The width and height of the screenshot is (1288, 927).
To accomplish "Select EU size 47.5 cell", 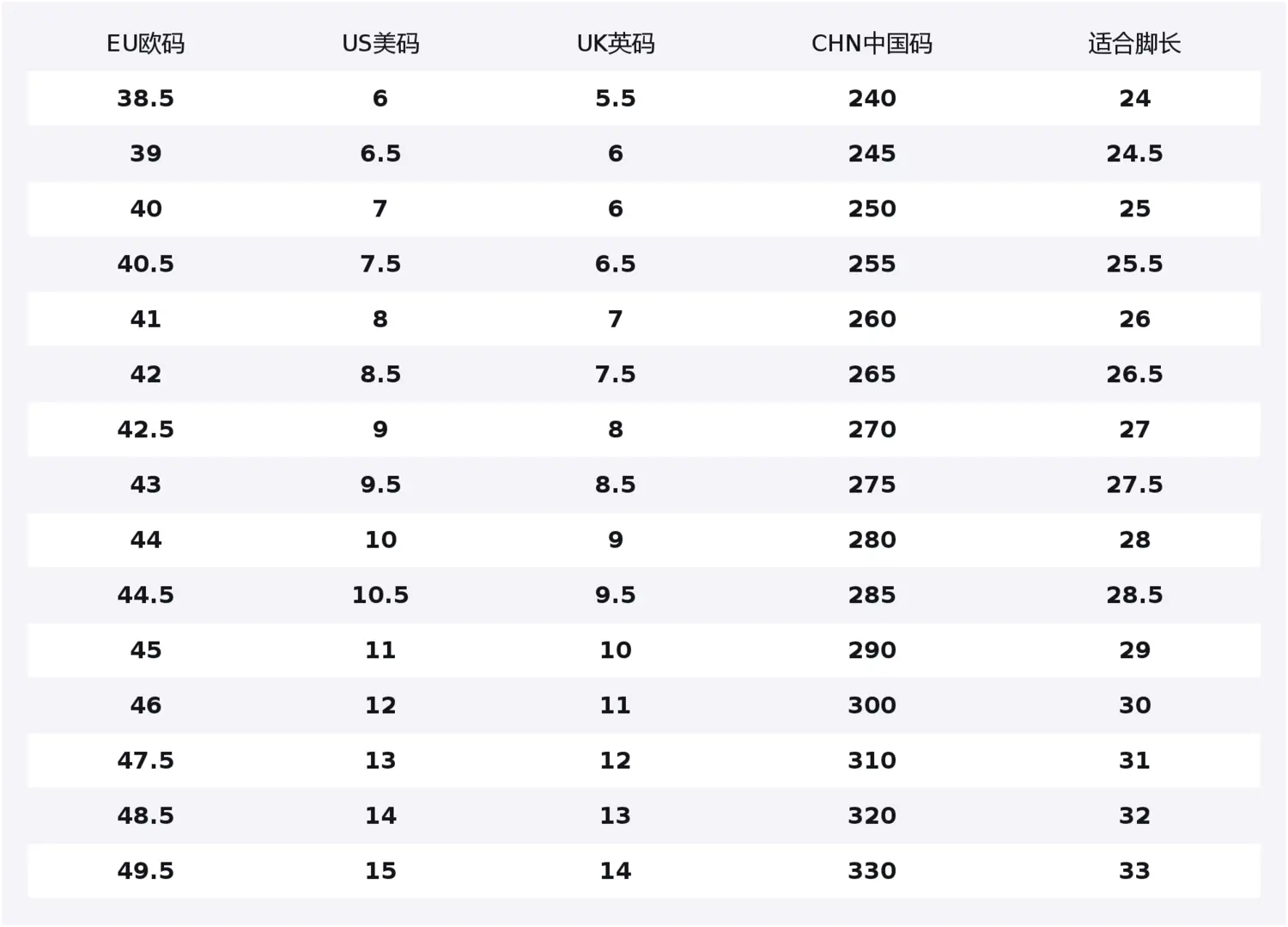I will pyautogui.click(x=145, y=760).
